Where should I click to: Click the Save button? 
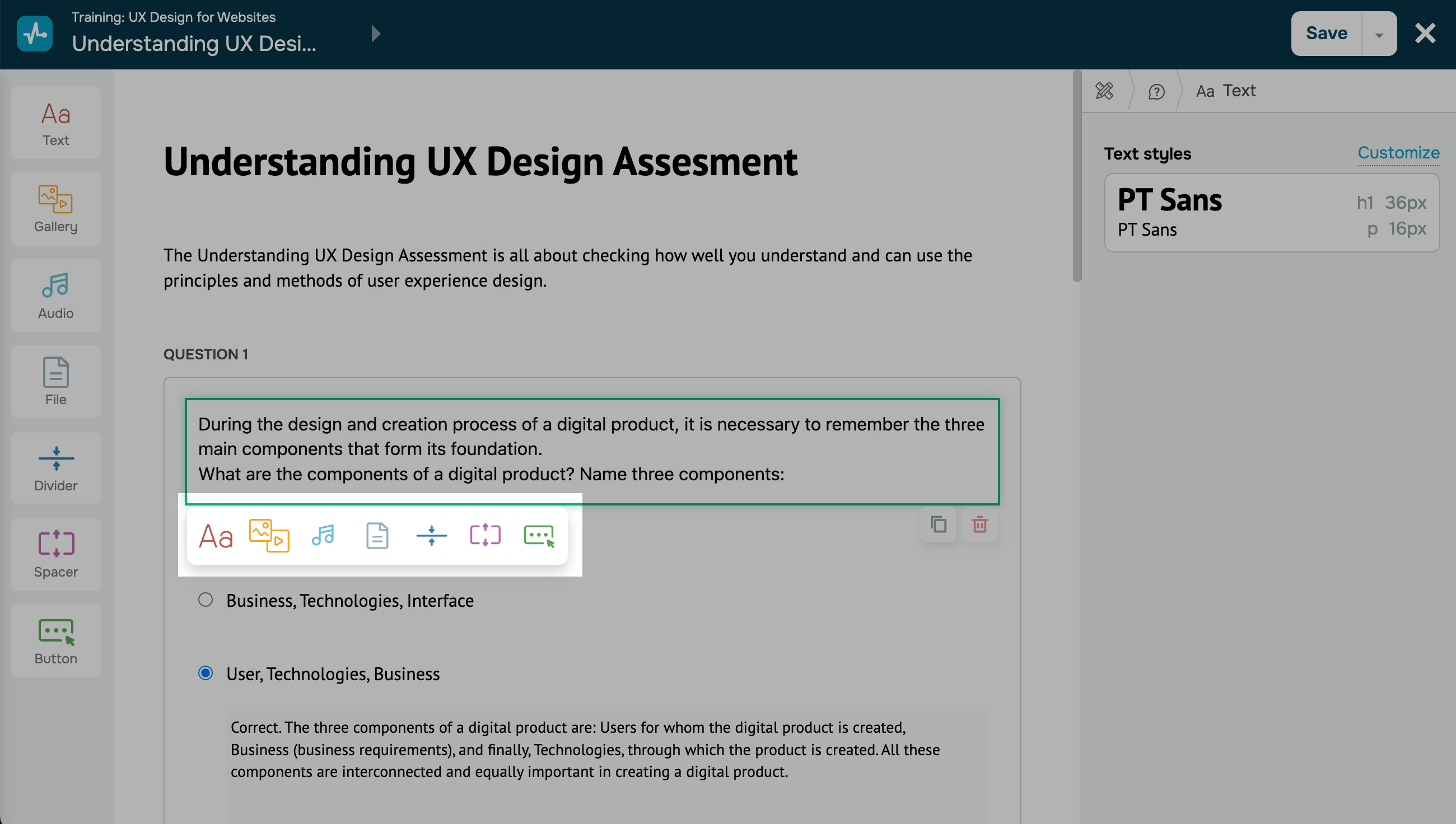[1326, 34]
